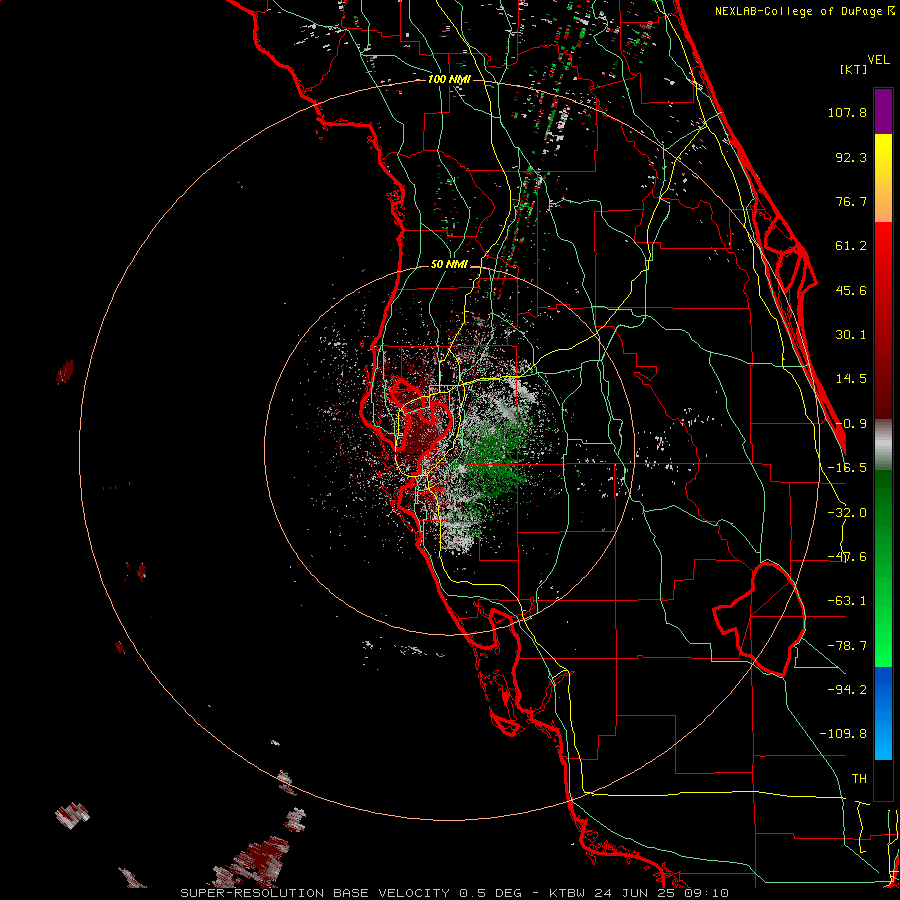Select the -32.0 legend value
900x900 pixels.
[847, 513]
